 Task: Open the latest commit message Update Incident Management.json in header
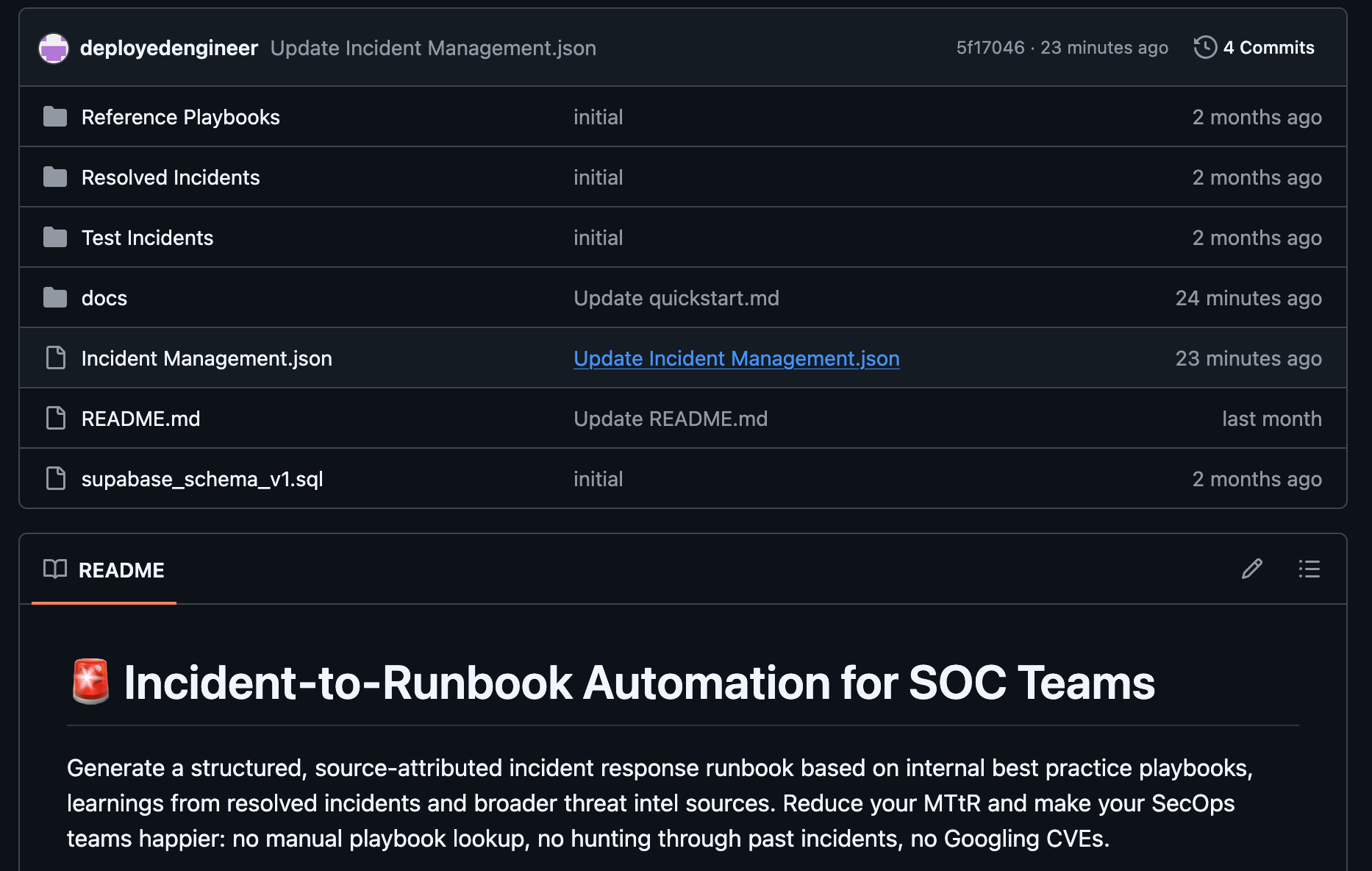(x=433, y=48)
